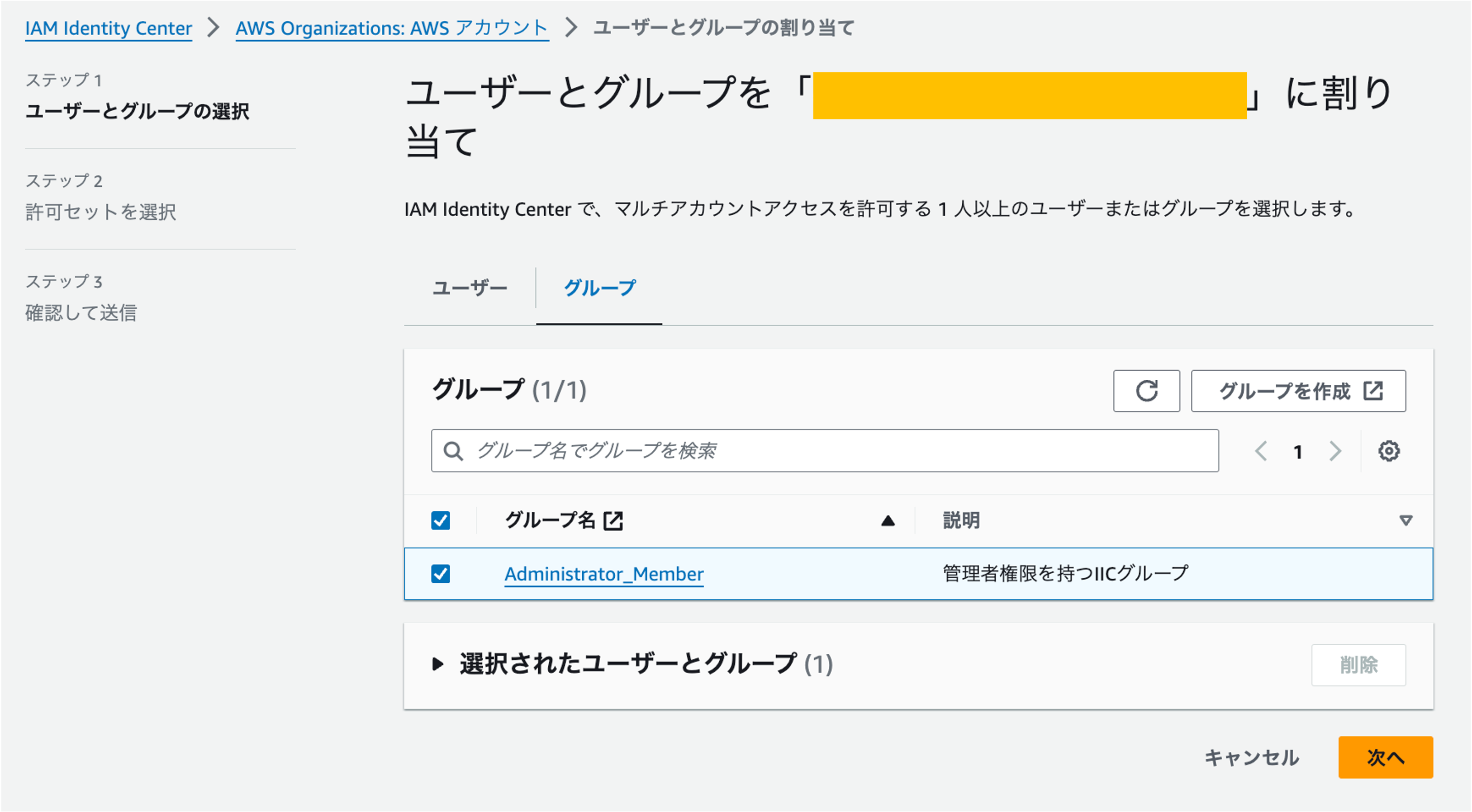Click the 説明 column sort arrow
The image size is (1472, 812).
1406,521
